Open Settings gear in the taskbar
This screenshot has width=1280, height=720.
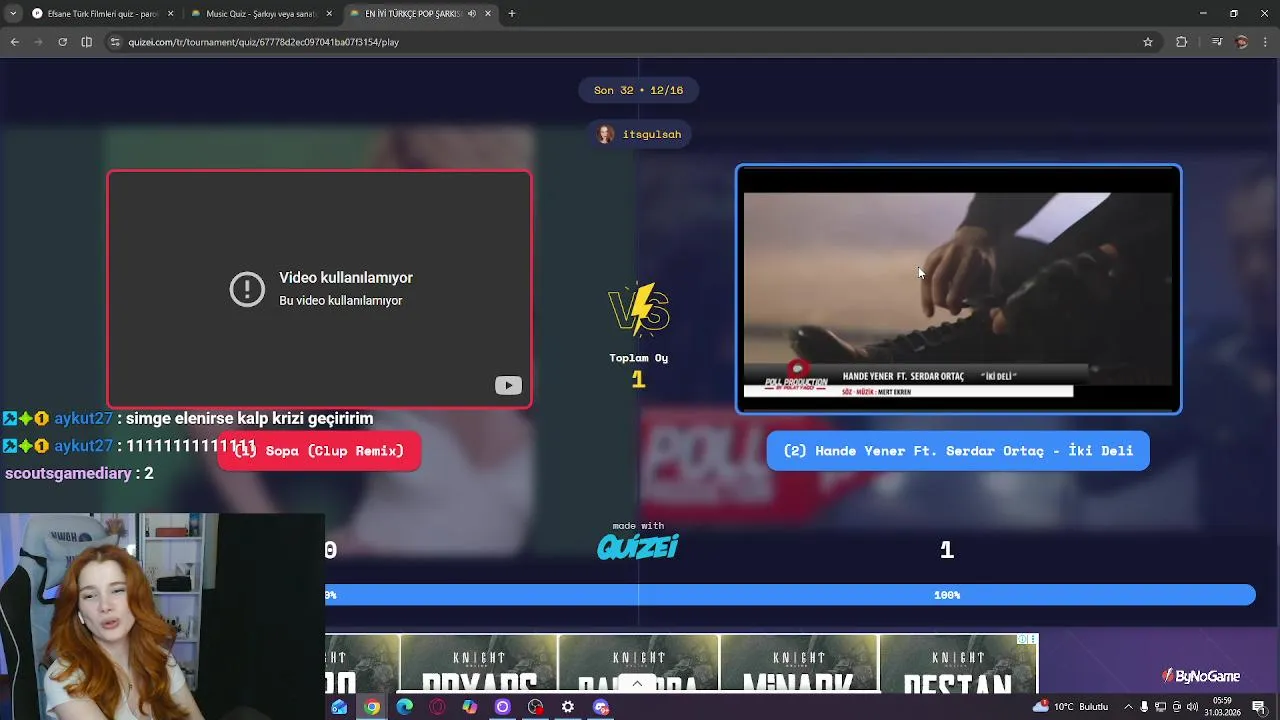[568, 707]
